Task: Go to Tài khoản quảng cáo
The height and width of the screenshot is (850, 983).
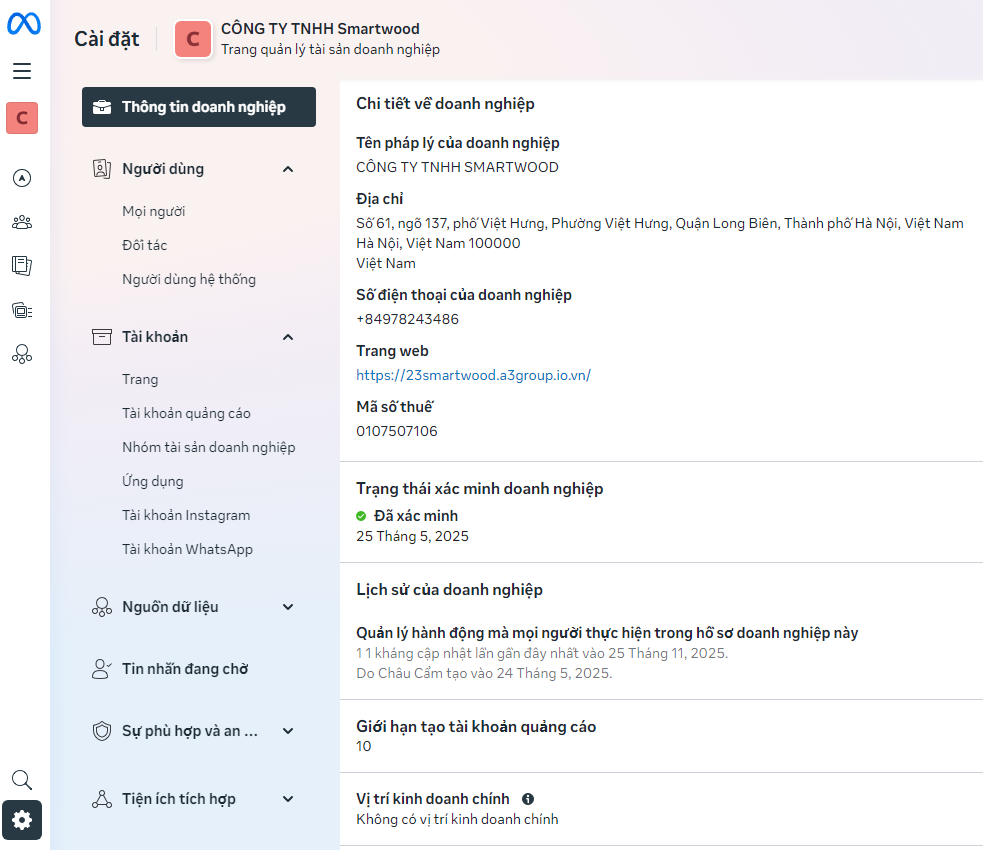Action: [x=186, y=413]
